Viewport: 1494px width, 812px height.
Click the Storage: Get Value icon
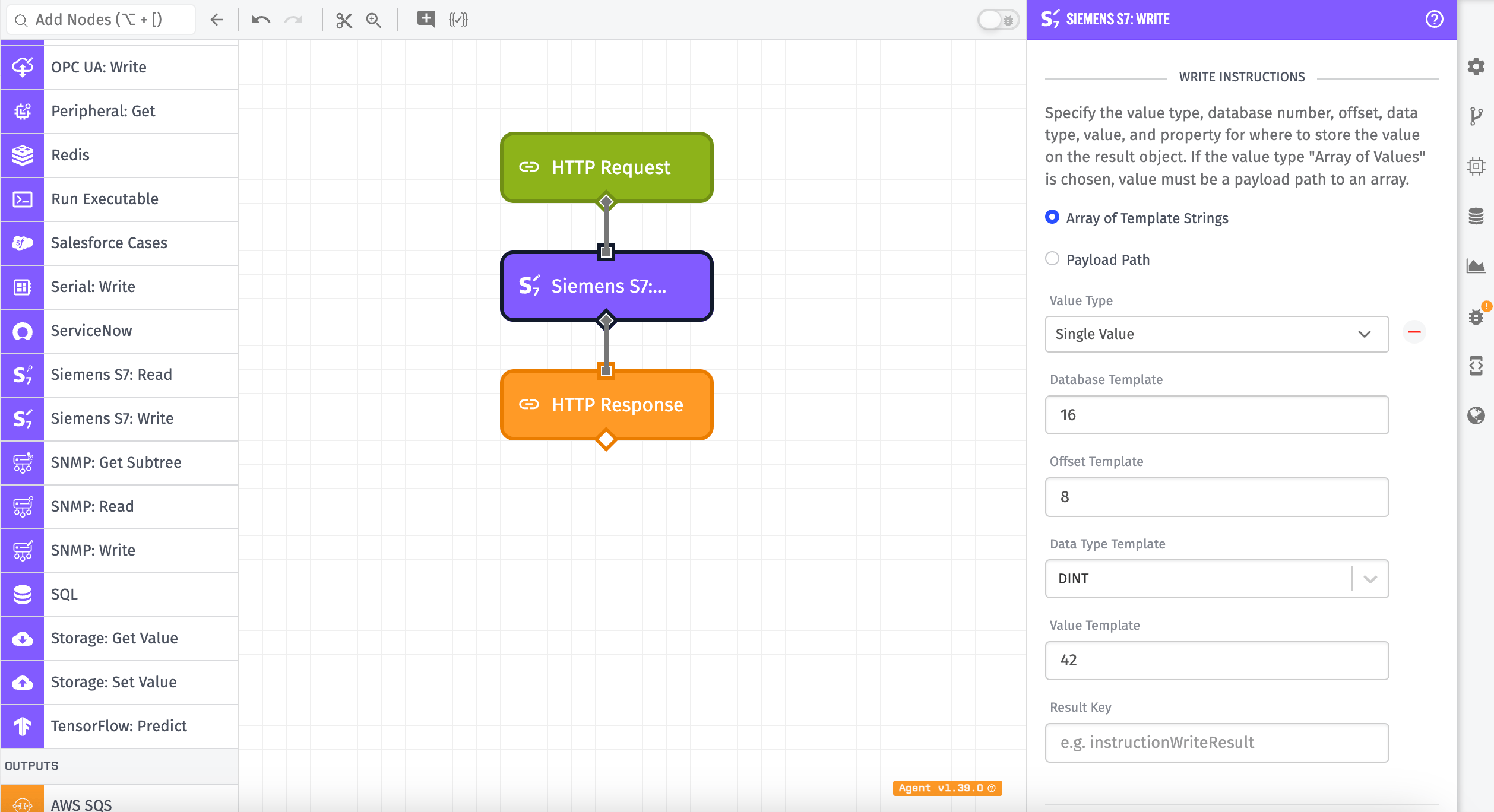(x=23, y=638)
